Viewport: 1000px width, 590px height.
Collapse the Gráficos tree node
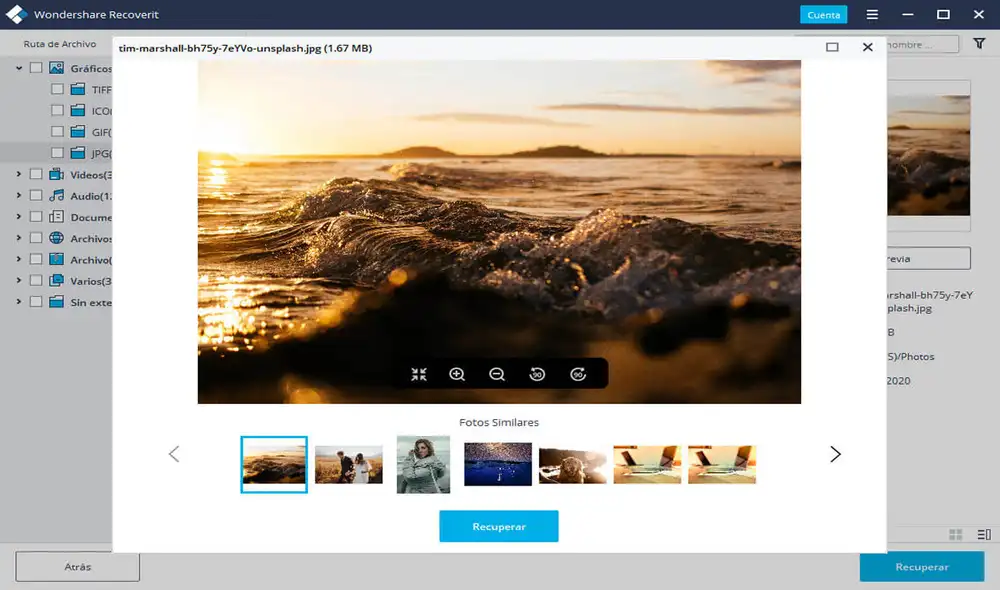[x=19, y=68]
